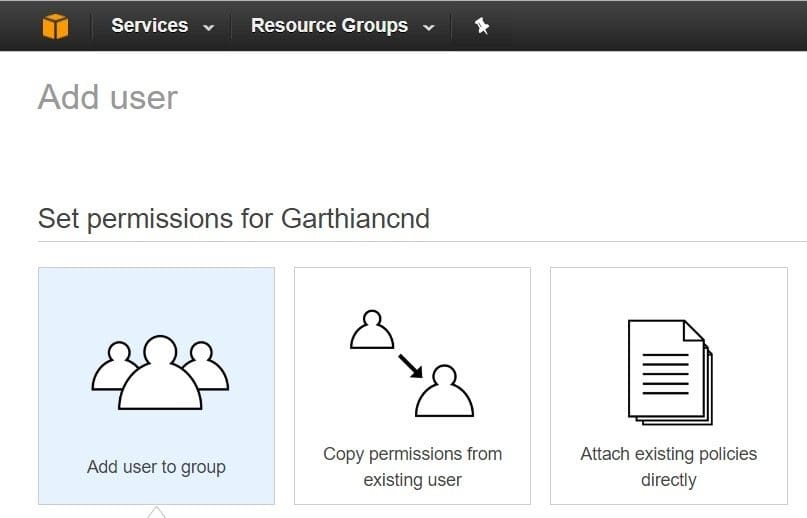Click the pointer notch below selected group card

coord(156,512)
